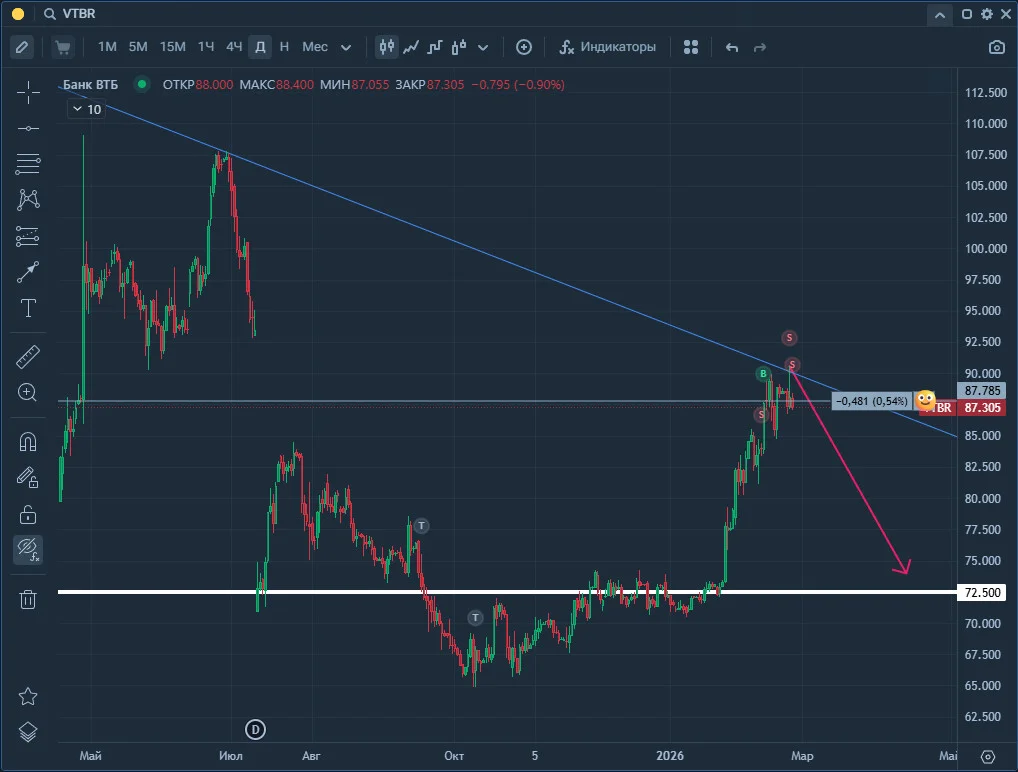
Task: Open the chart layout grid selector
Action: coord(691,47)
